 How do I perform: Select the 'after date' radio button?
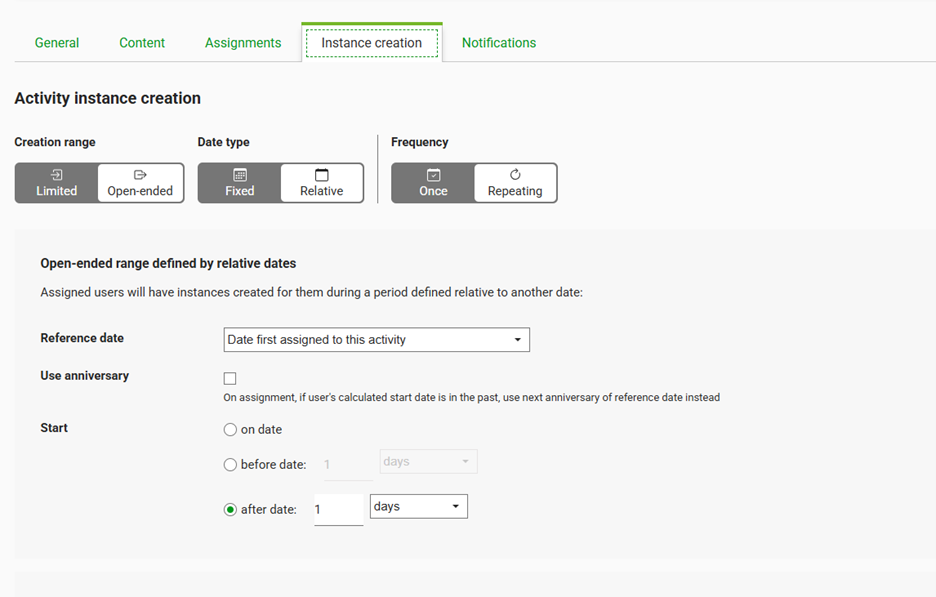click(x=230, y=510)
